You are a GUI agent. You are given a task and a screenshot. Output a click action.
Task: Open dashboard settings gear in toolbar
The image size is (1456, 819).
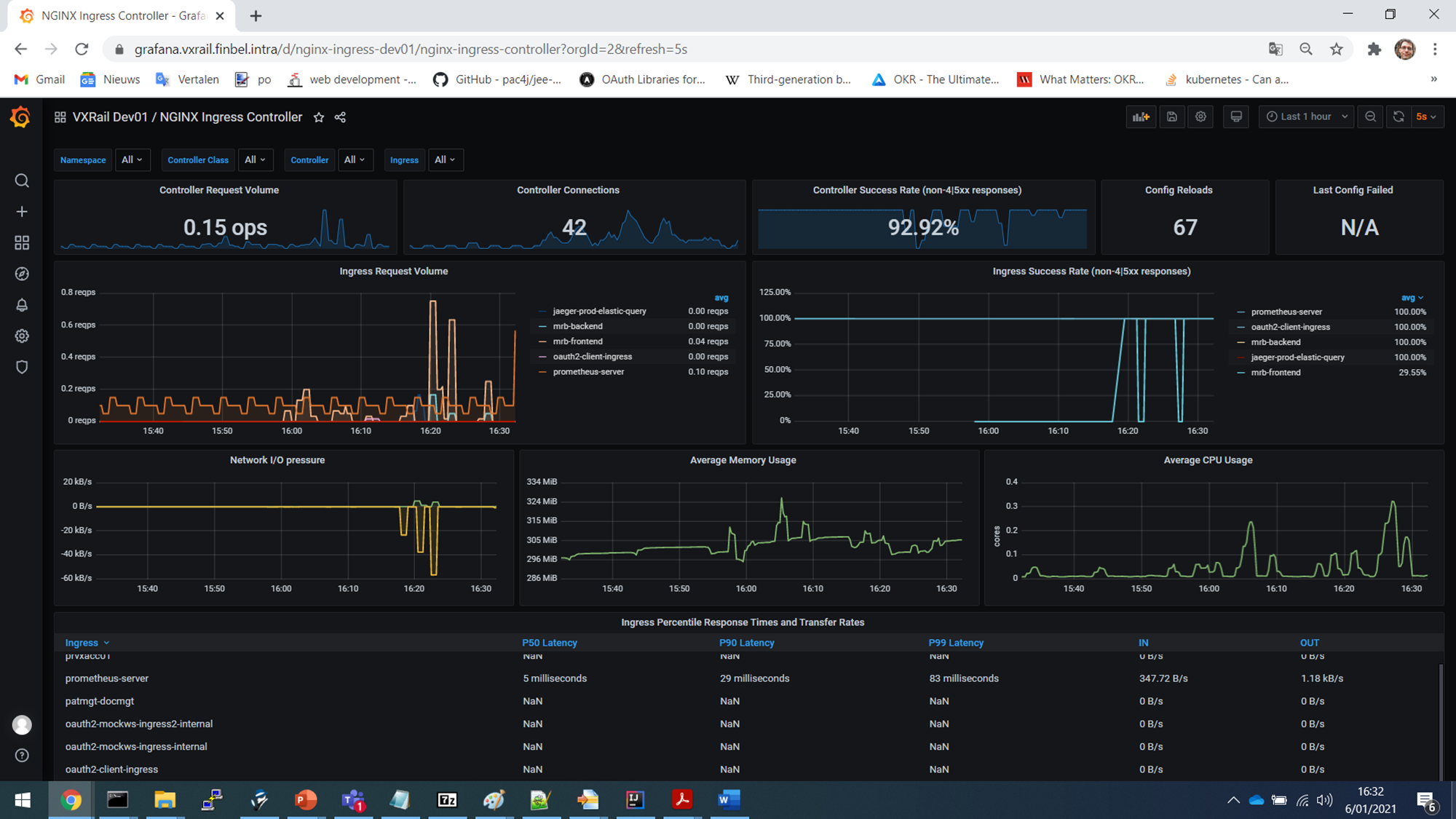pos(1200,116)
